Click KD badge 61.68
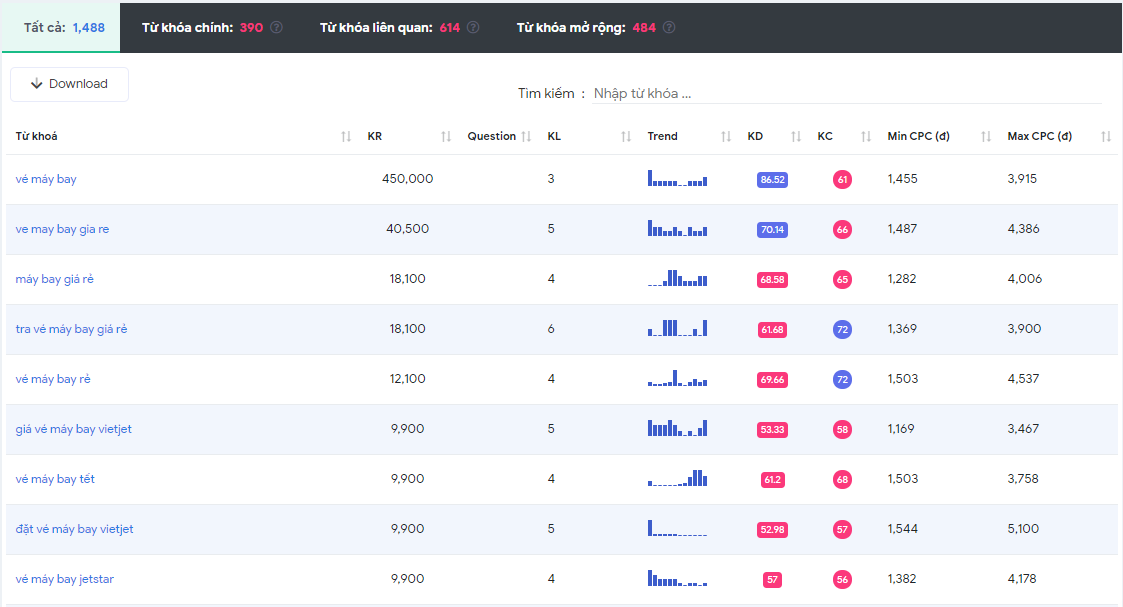 tap(772, 330)
